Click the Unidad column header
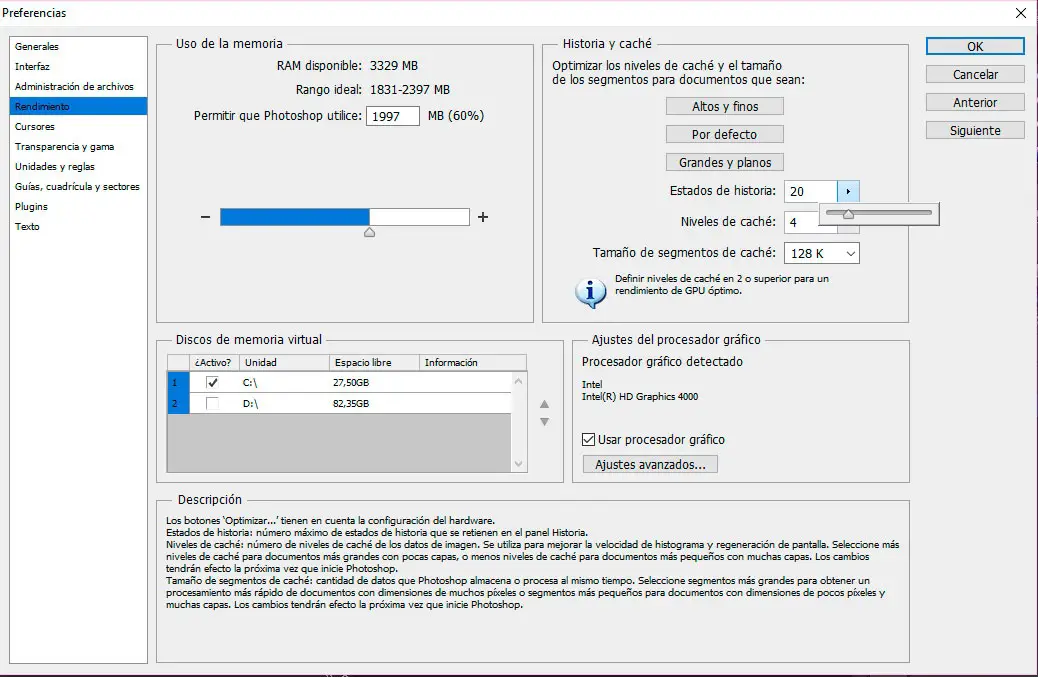The width and height of the screenshot is (1038, 677). (285, 363)
